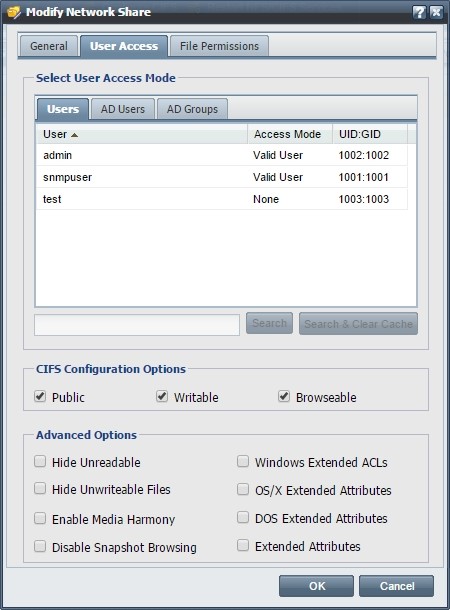Enable Hide Unwriteable Files option
The height and width of the screenshot is (610, 450).
pyautogui.click(x=40, y=488)
